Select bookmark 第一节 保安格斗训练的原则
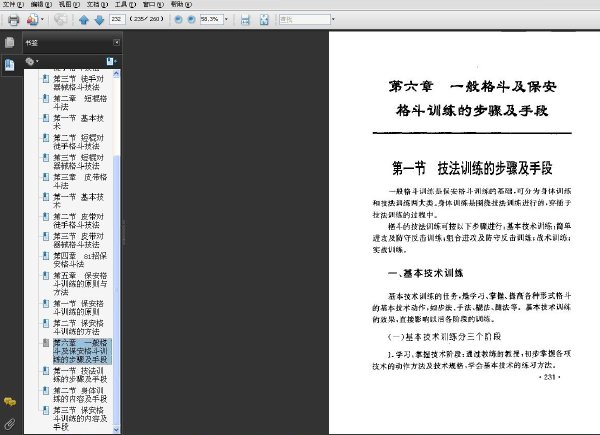 click(78, 307)
